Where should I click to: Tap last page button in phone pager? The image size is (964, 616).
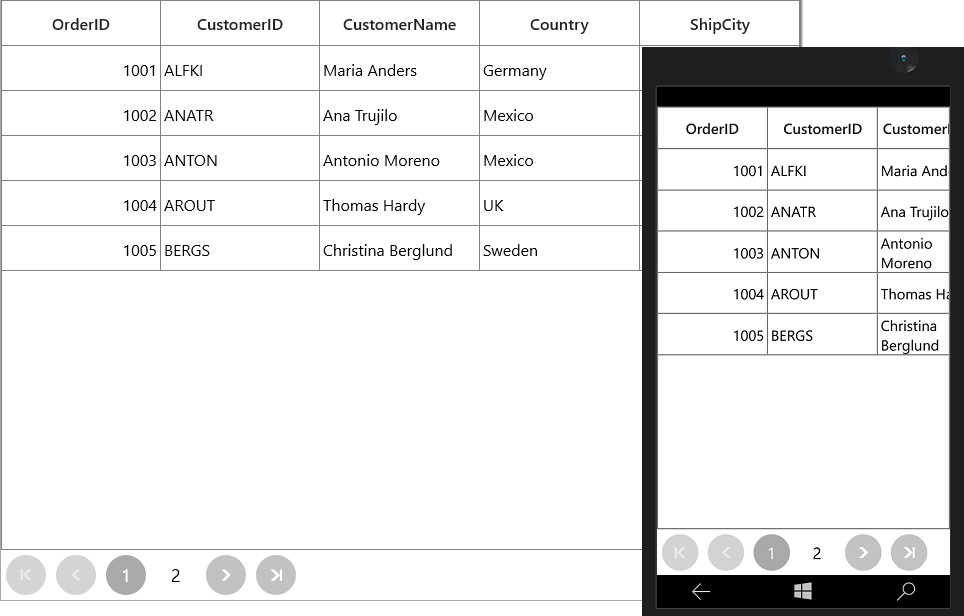(909, 553)
